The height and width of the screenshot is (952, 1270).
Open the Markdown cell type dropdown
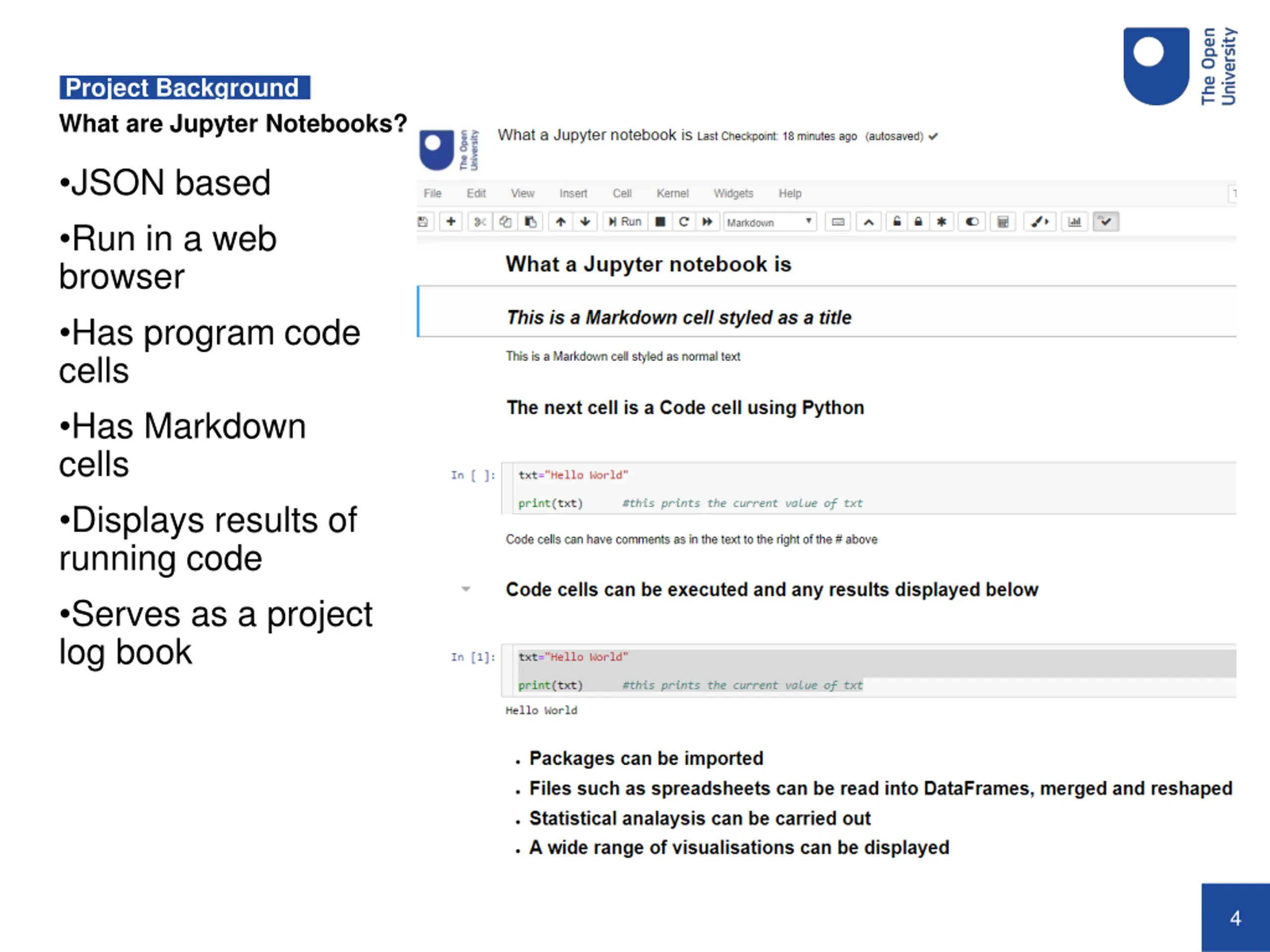coord(770,222)
